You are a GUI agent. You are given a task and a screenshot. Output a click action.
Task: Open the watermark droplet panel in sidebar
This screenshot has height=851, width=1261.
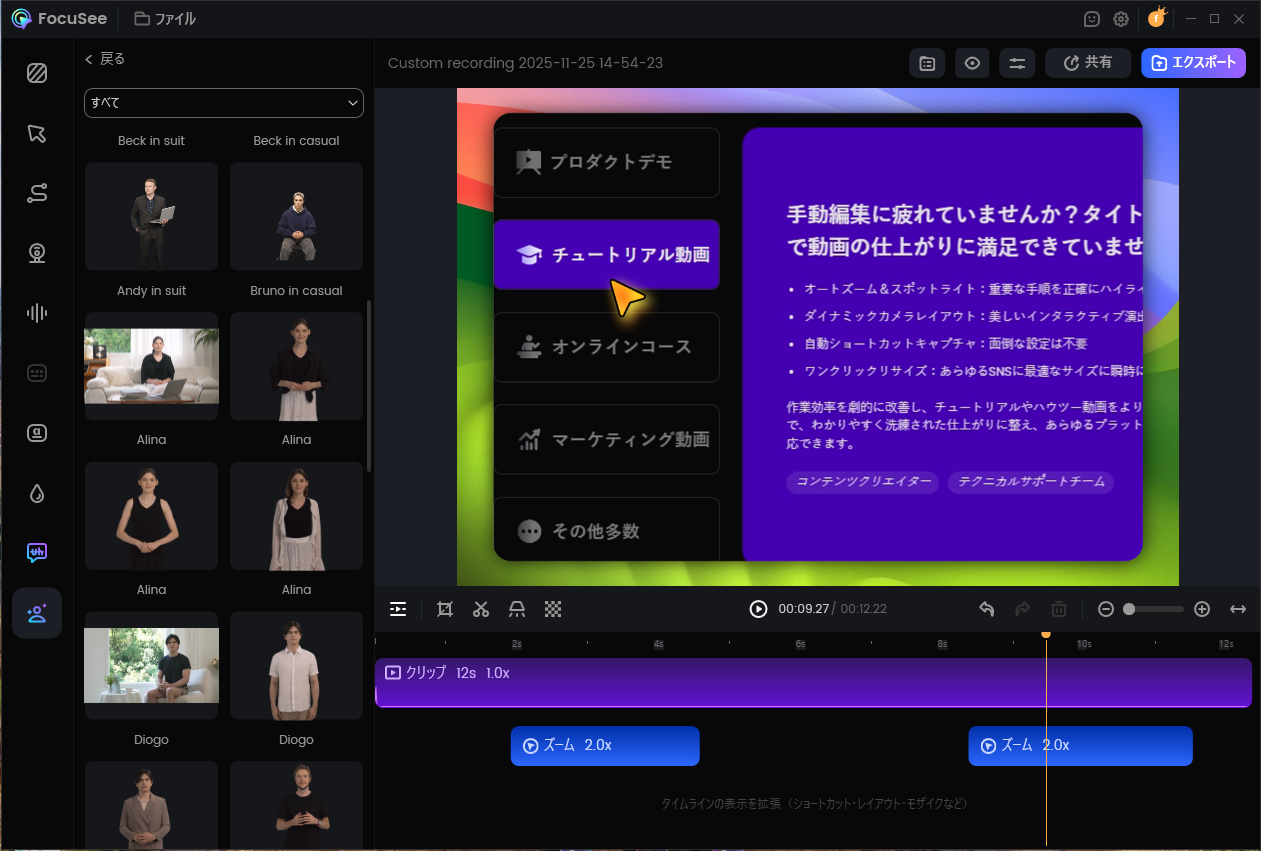coord(37,493)
